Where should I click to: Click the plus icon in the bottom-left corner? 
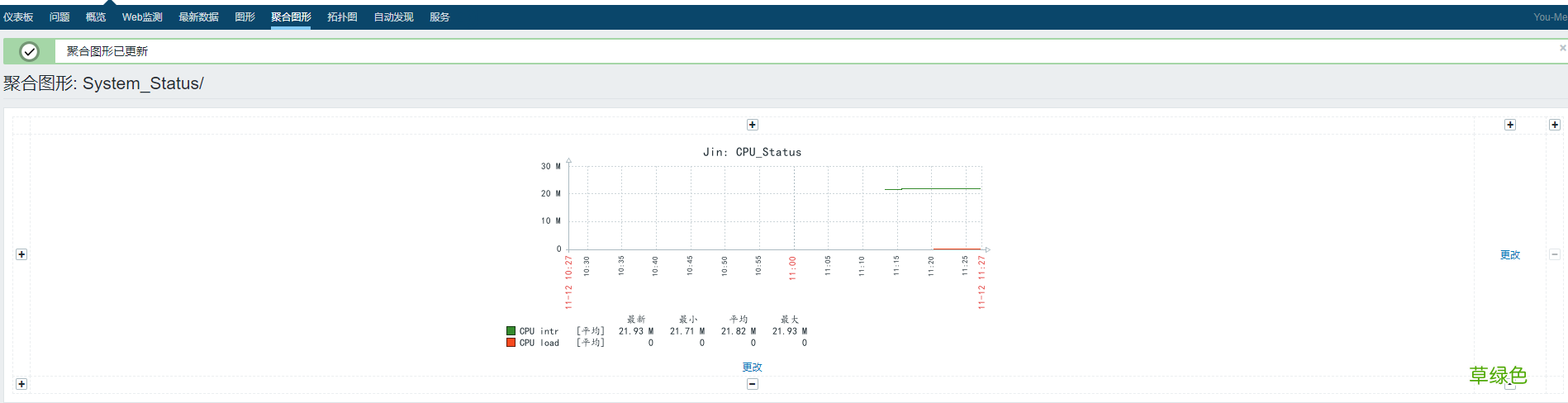tap(21, 384)
